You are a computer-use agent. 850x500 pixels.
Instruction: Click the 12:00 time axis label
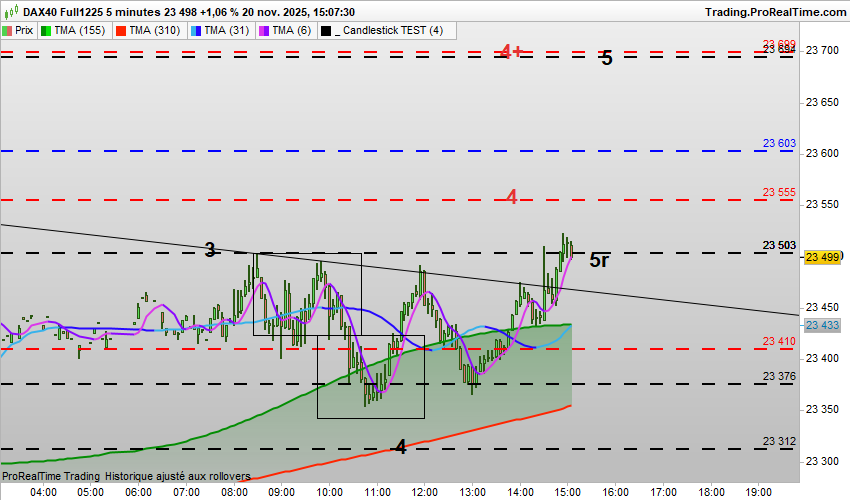pyautogui.click(x=424, y=492)
